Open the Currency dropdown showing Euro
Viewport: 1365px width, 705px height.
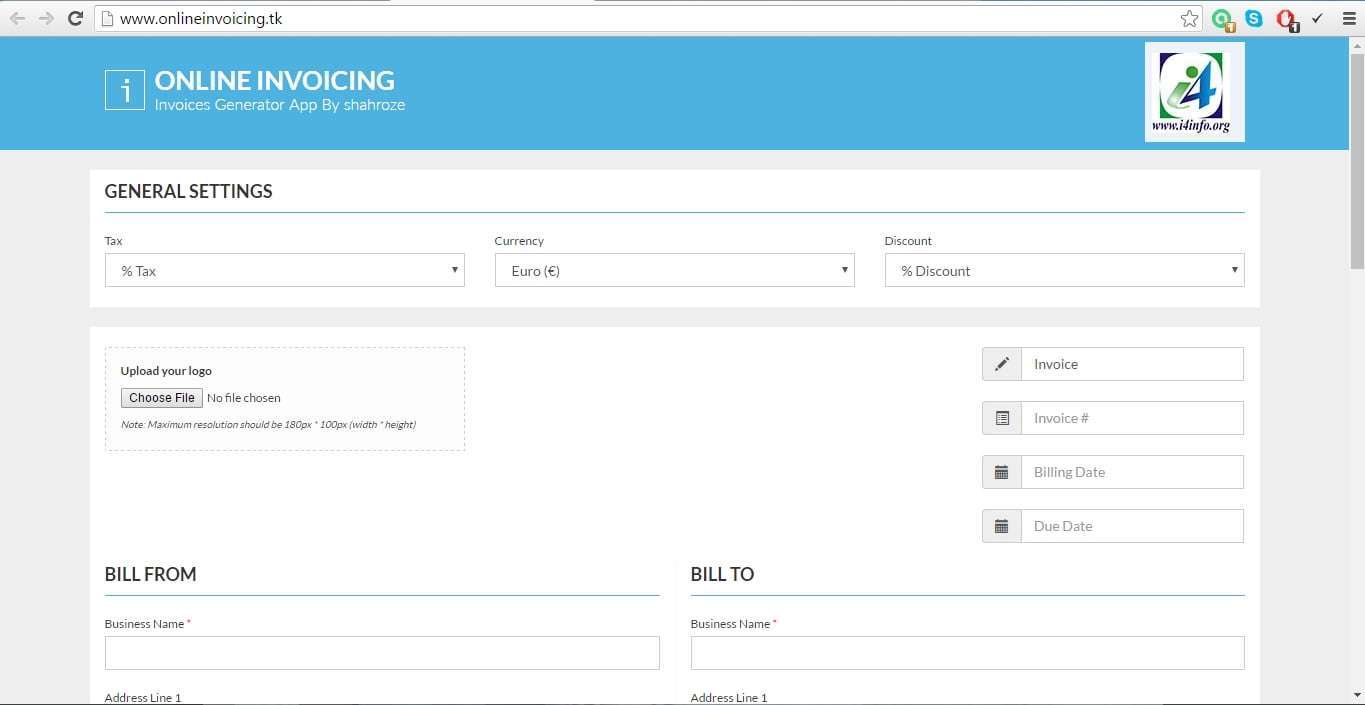pos(674,270)
